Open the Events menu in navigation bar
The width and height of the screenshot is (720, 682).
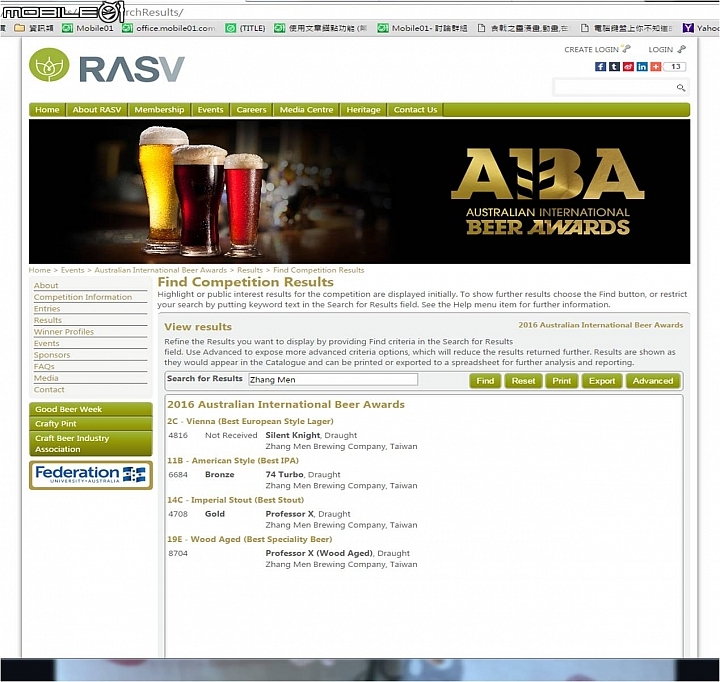[210, 110]
